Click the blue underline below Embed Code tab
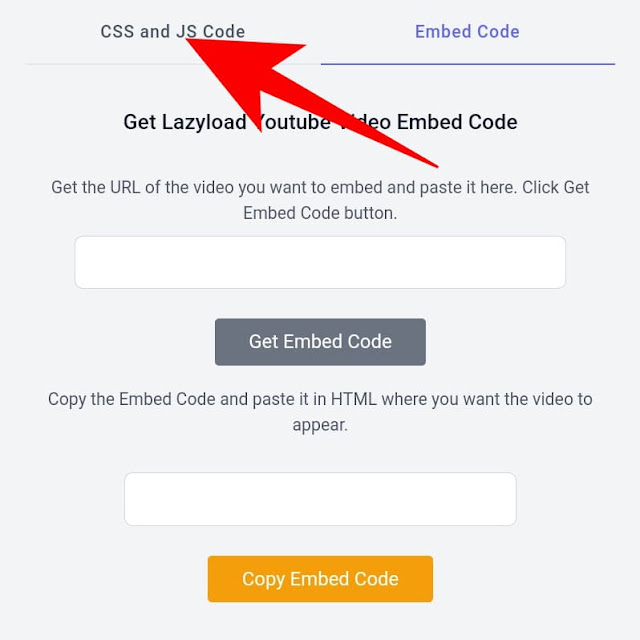Image resolution: width=640 pixels, height=640 pixels. (x=468, y=64)
